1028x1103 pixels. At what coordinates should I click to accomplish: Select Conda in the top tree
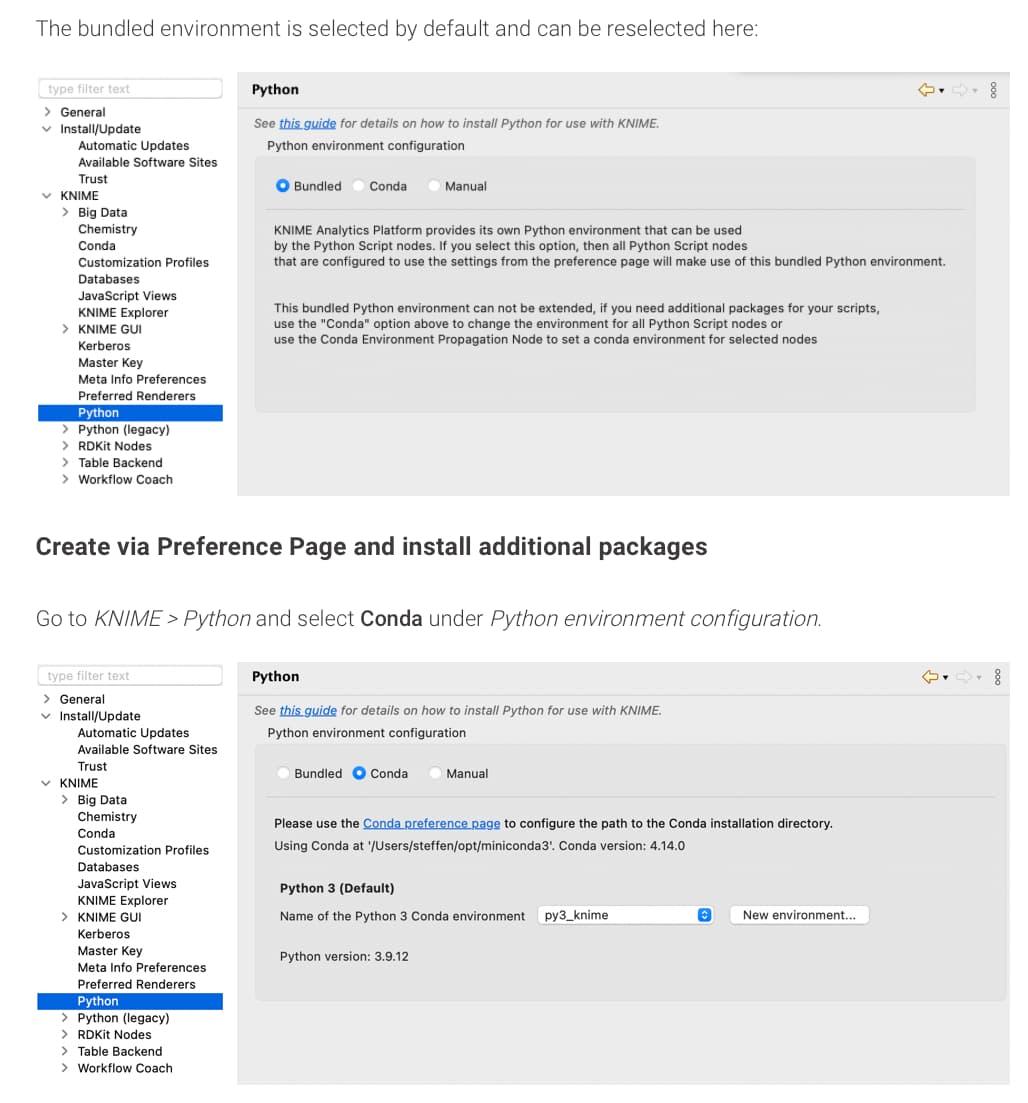coord(97,246)
